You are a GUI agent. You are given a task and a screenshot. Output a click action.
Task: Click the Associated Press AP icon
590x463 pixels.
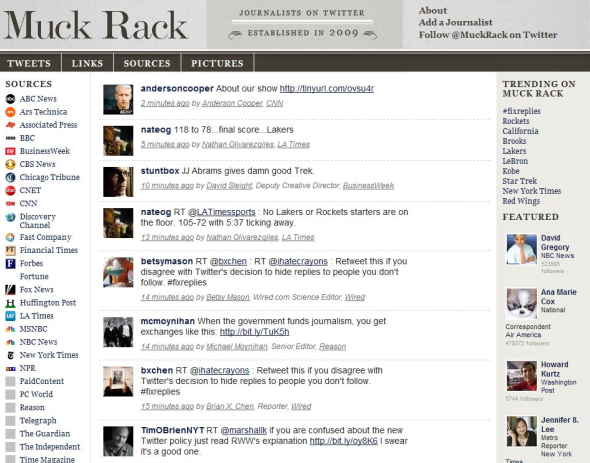point(10,125)
